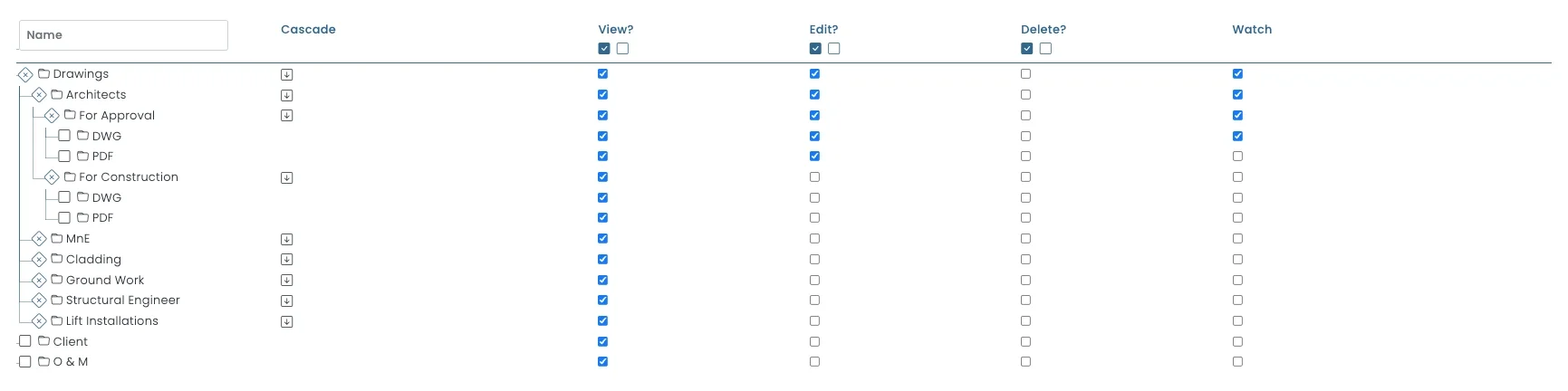1568x391 pixels.
Task: Expand the MnE folder node
Action: click(39, 239)
